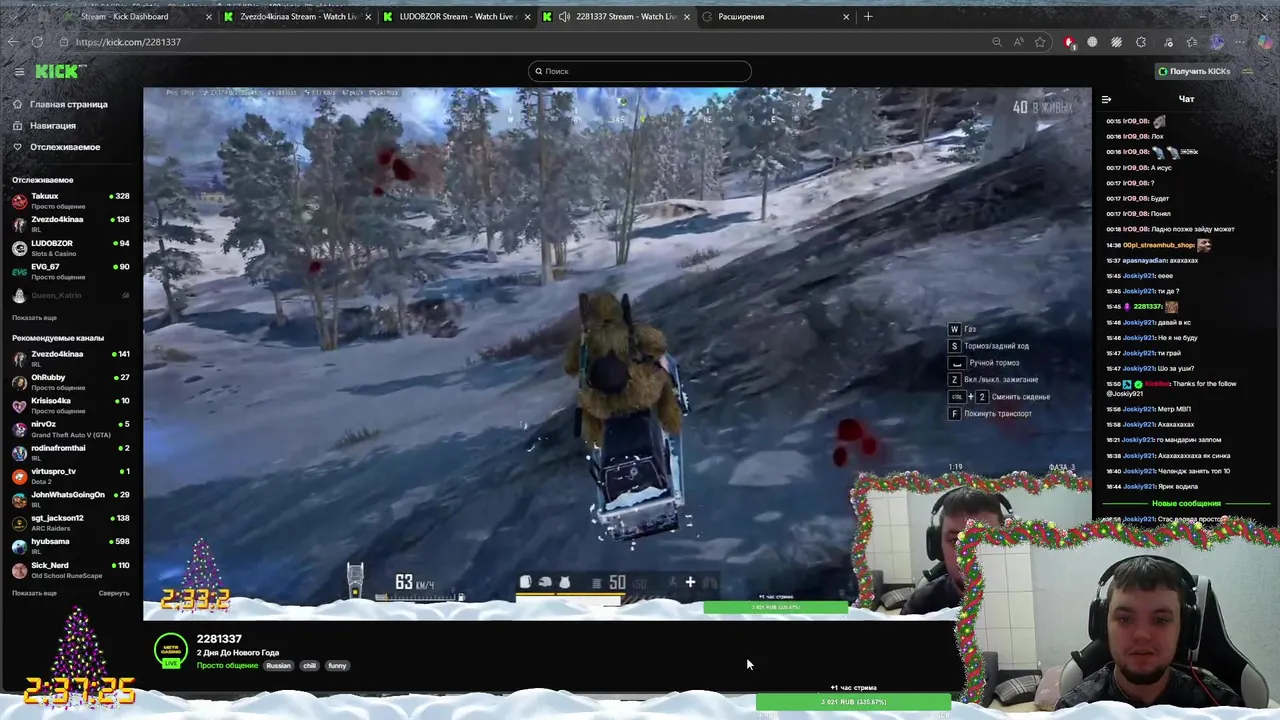Select the funny tag
Screen dimensions: 1280x720
click(x=337, y=666)
